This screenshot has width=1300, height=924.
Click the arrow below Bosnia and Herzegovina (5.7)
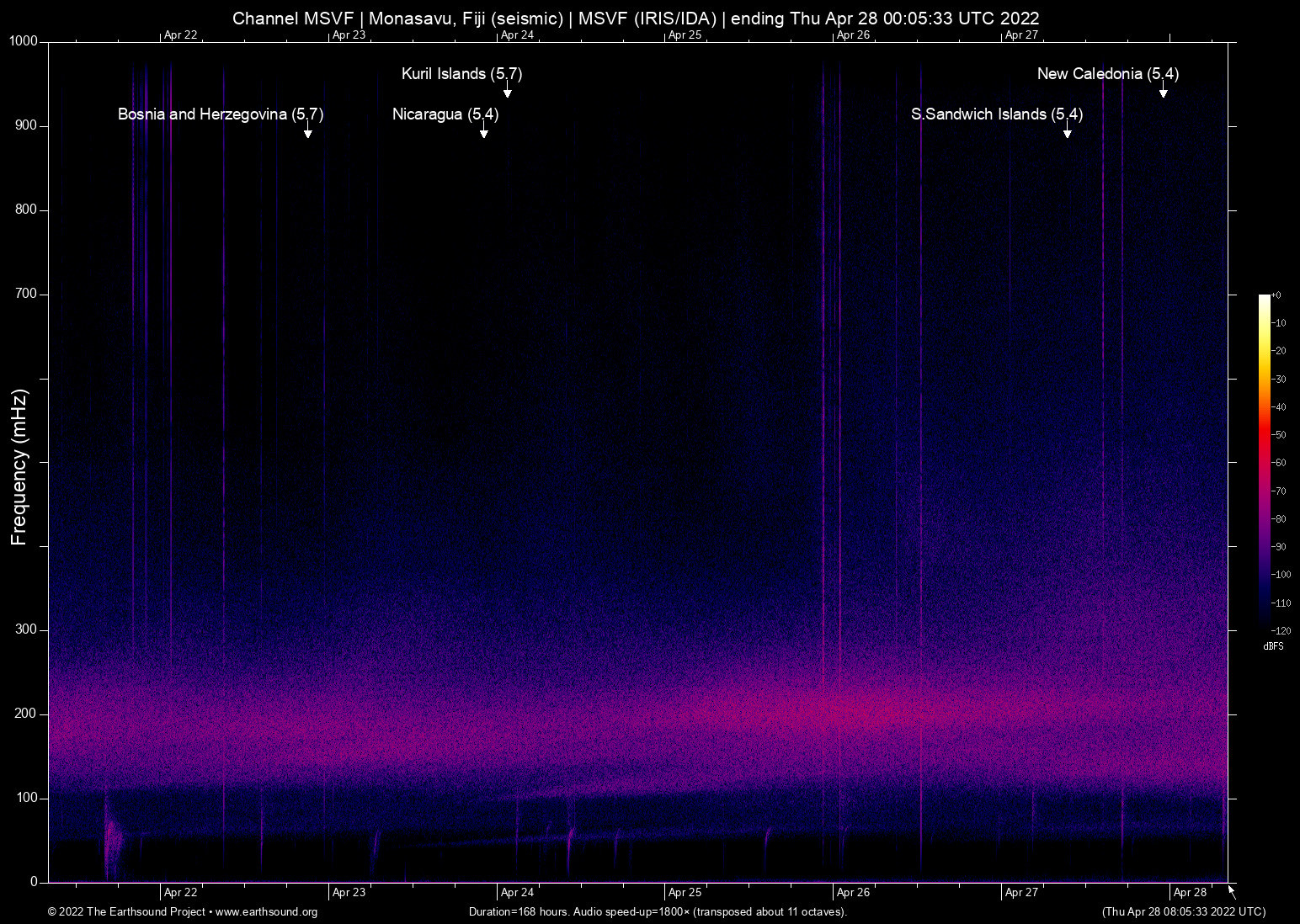[x=308, y=131]
